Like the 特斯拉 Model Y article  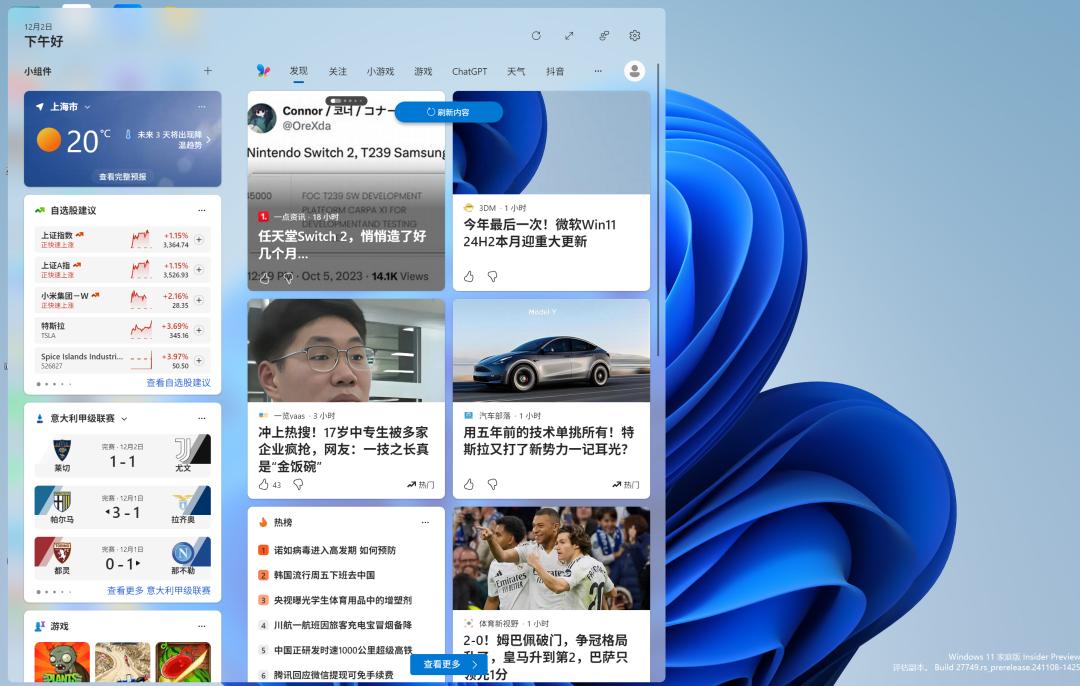(469, 485)
